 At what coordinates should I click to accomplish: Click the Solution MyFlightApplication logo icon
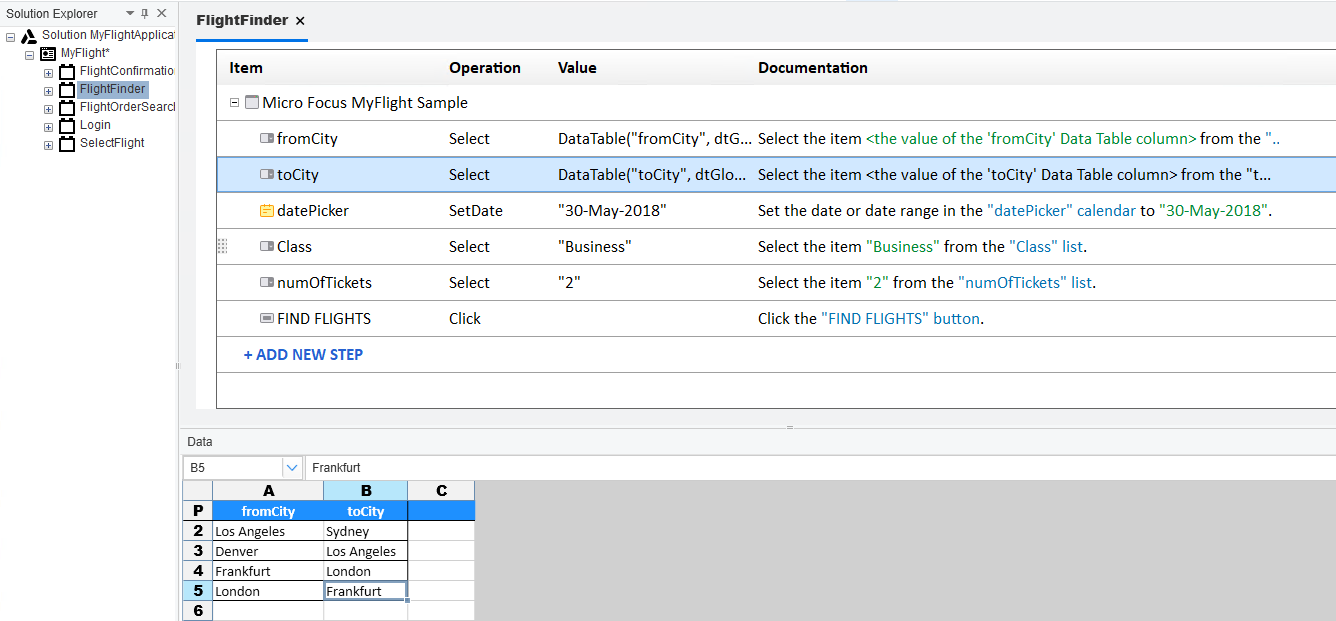(29, 36)
